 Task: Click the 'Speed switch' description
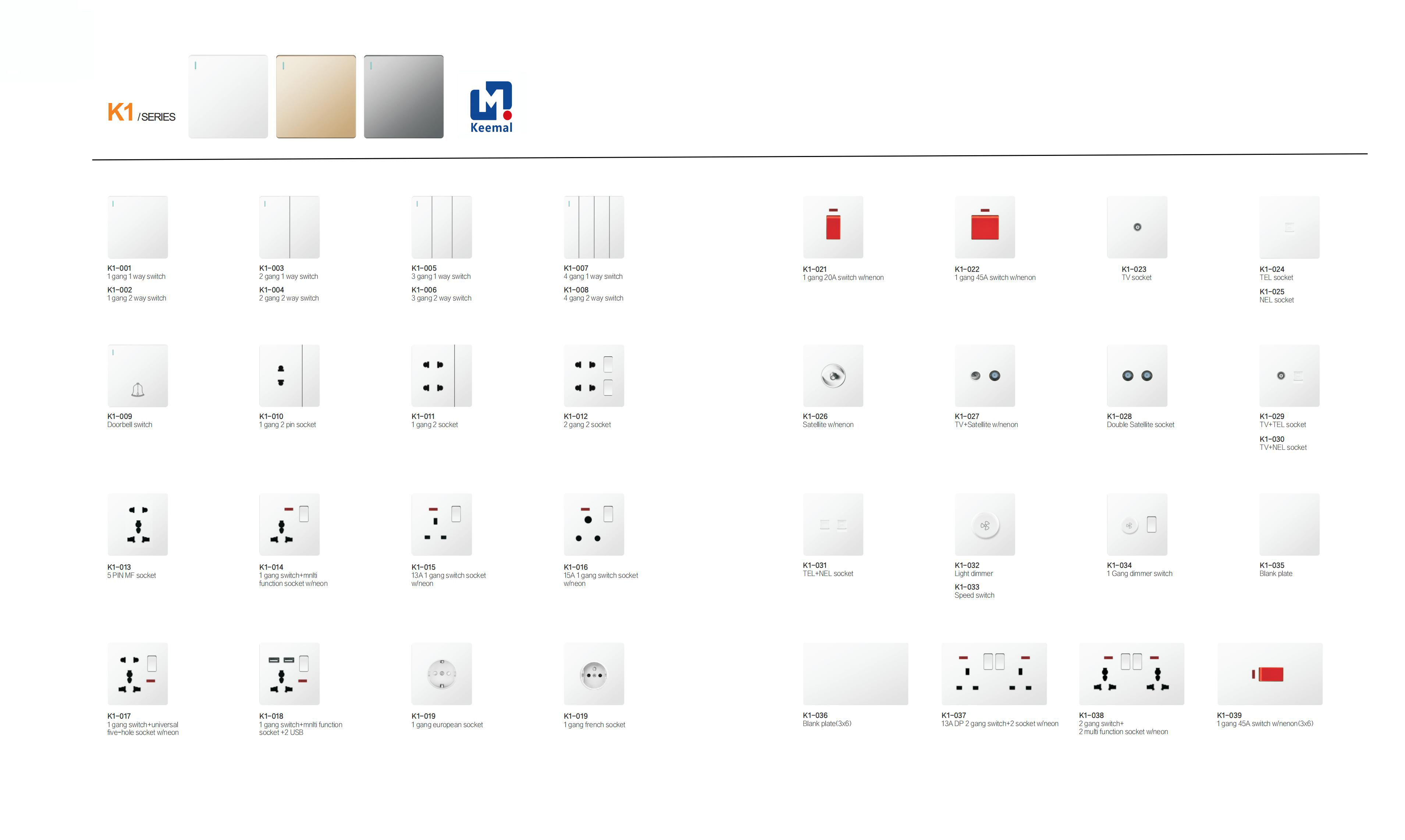[974, 595]
